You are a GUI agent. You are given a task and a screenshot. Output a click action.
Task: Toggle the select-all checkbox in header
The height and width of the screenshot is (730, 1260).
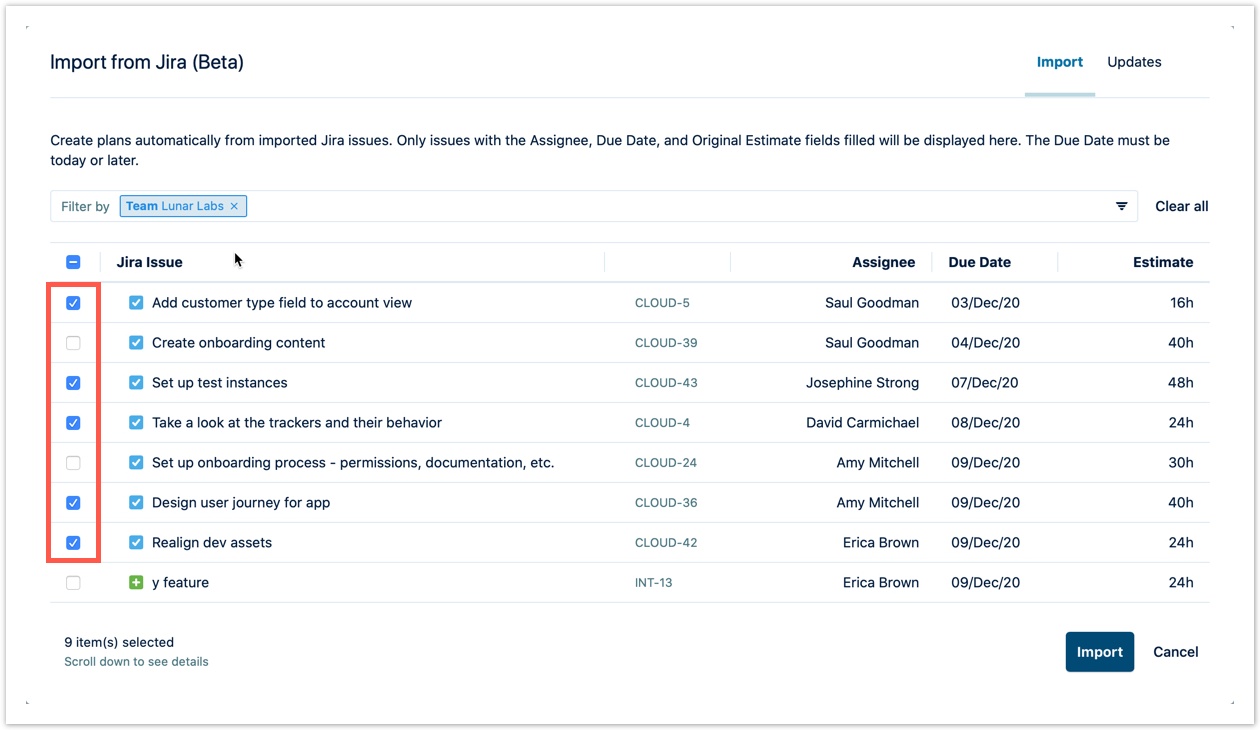(x=73, y=262)
